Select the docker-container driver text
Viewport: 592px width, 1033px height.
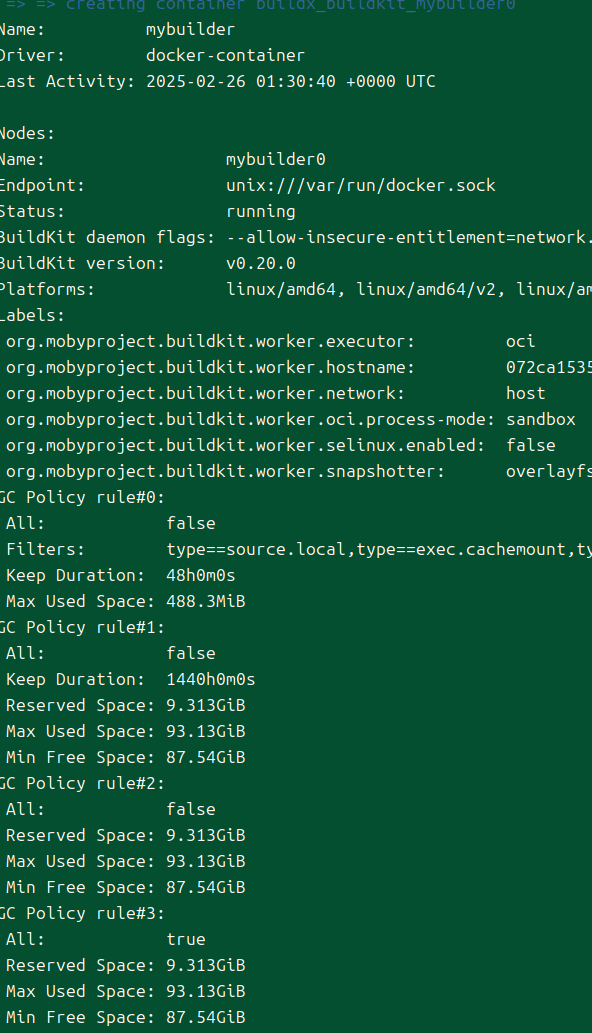point(225,55)
